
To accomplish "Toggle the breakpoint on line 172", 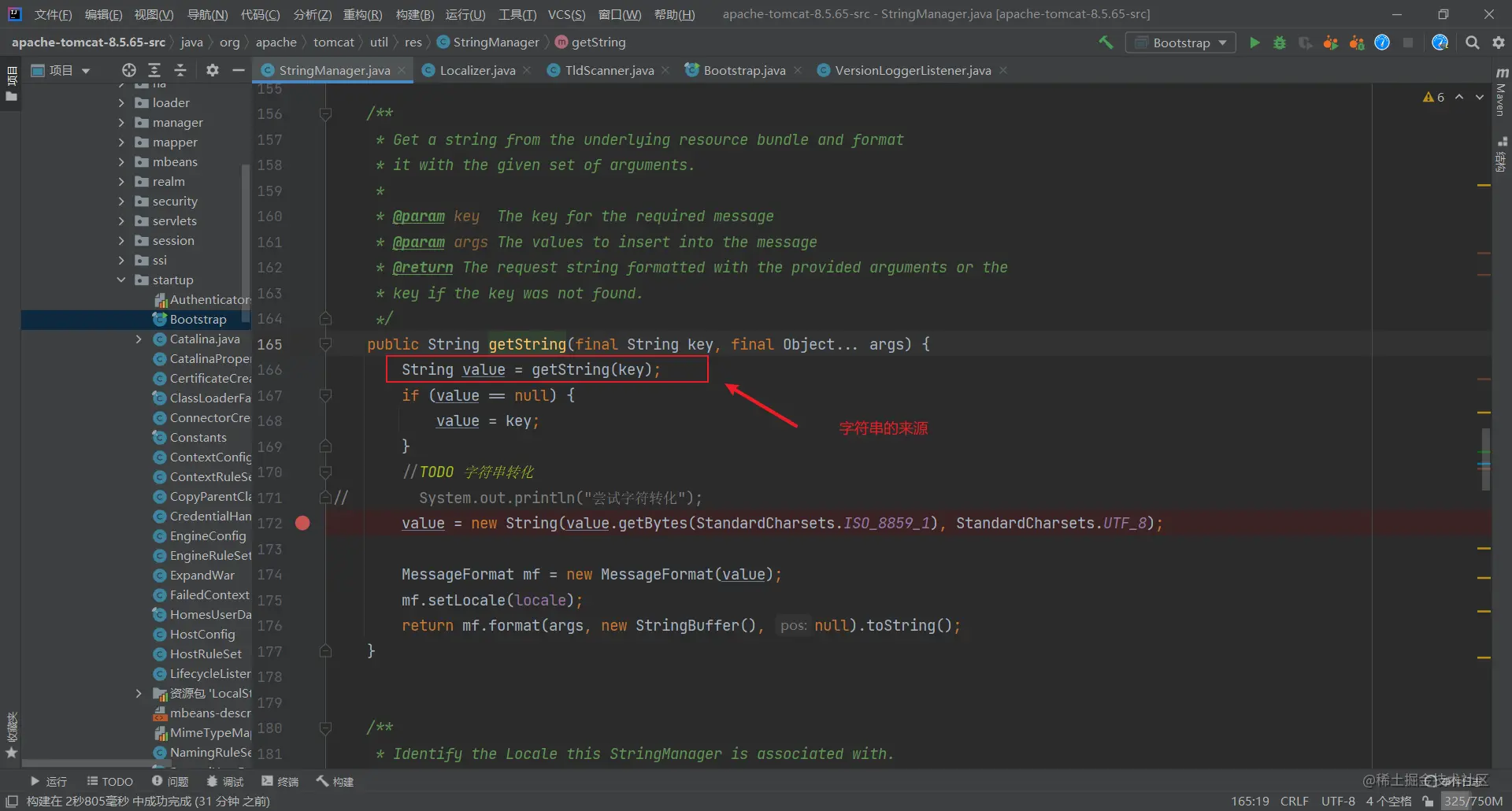I will (x=302, y=523).
